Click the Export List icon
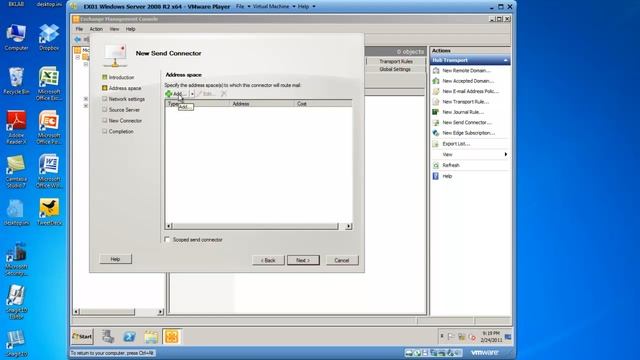The height and width of the screenshot is (360, 640). (436, 144)
